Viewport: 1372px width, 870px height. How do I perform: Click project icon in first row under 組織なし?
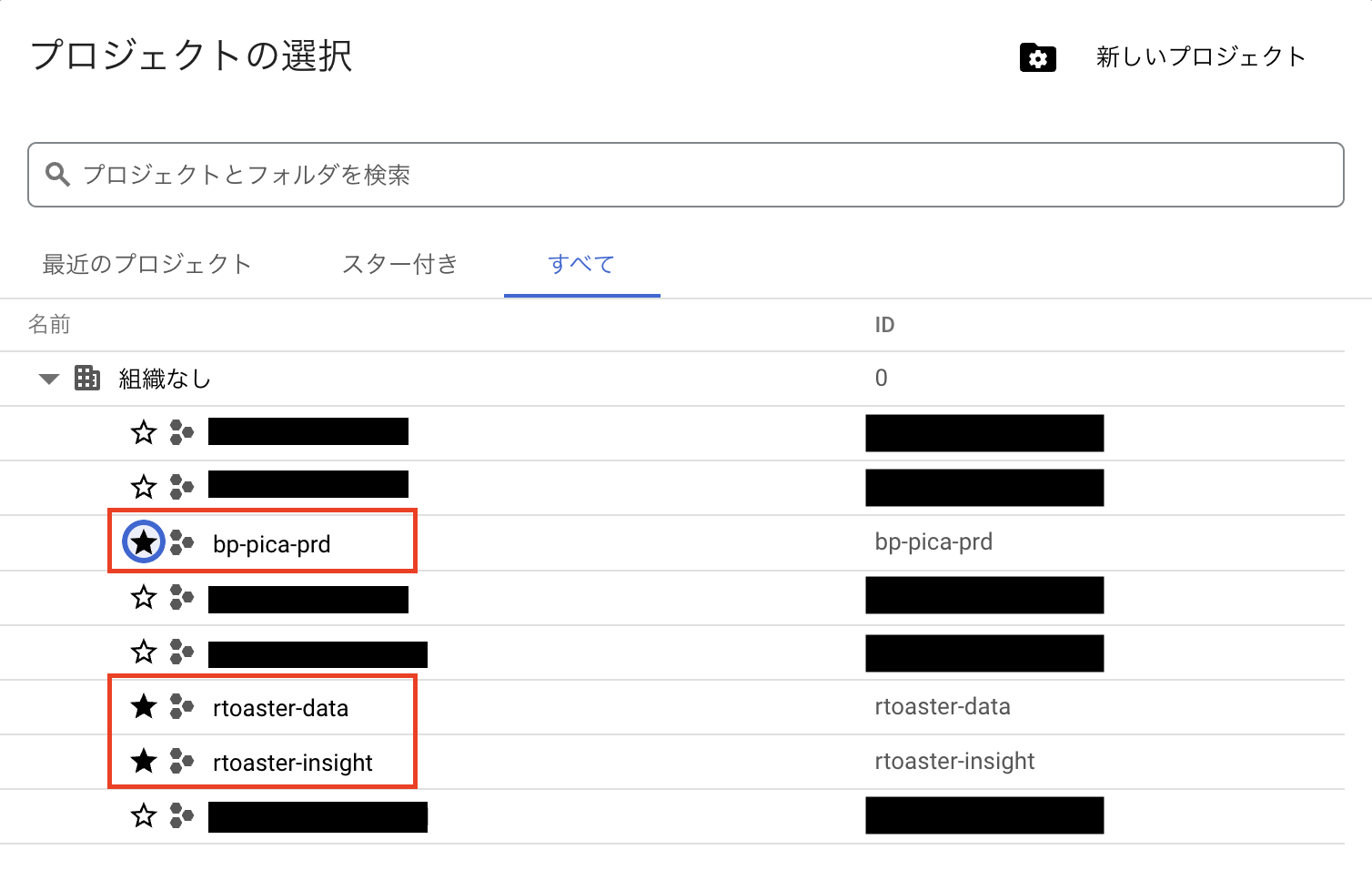(182, 432)
